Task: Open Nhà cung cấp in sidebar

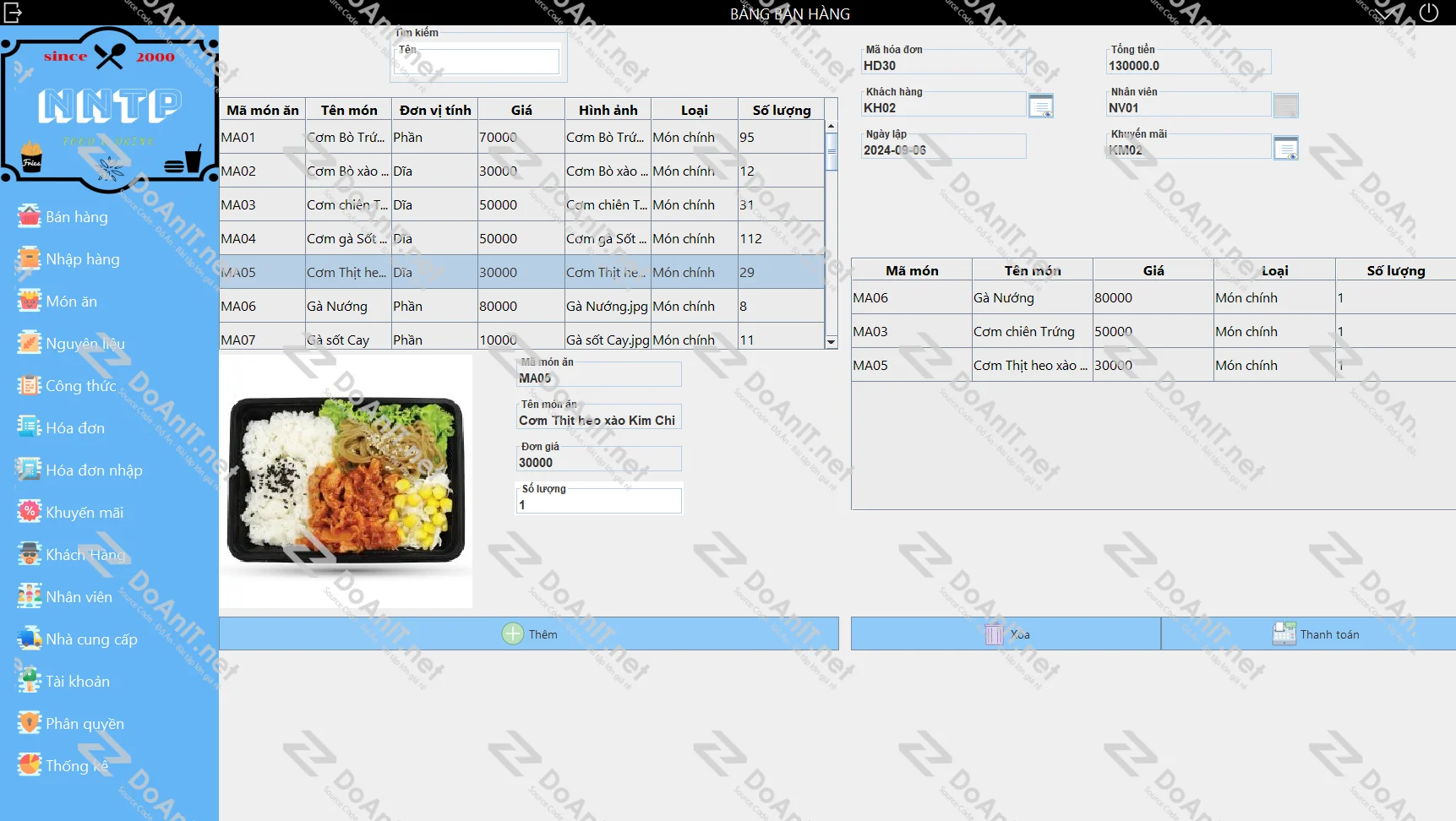Action: 90,639
